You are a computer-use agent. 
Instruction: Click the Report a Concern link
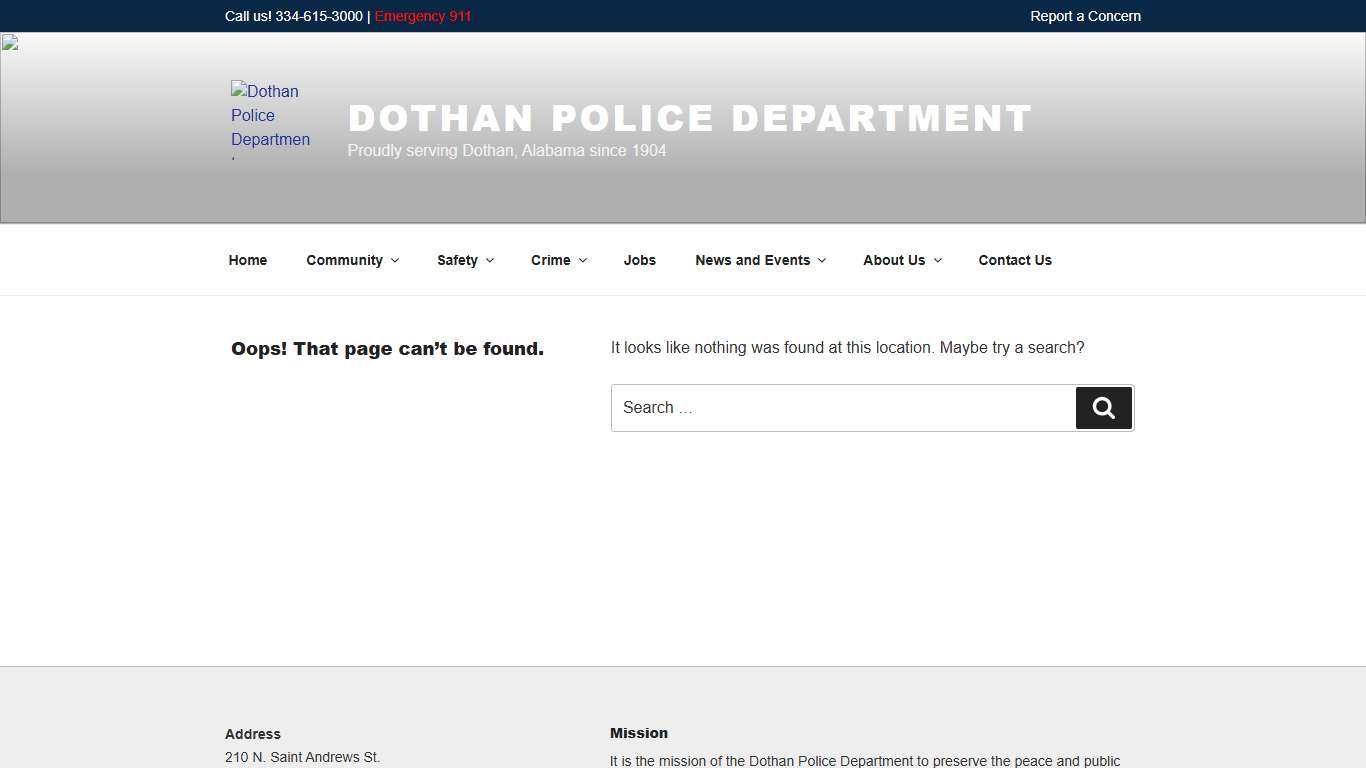pos(1085,16)
